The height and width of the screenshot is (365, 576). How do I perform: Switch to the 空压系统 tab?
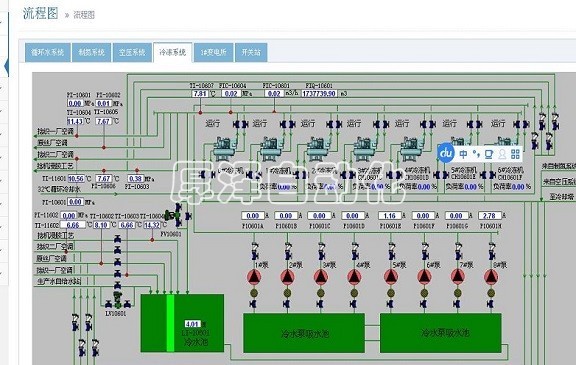(132, 53)
